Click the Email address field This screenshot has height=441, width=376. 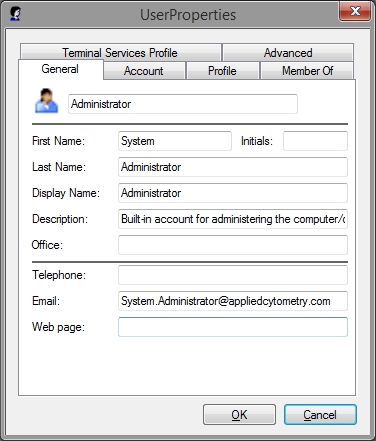(233, 301)
